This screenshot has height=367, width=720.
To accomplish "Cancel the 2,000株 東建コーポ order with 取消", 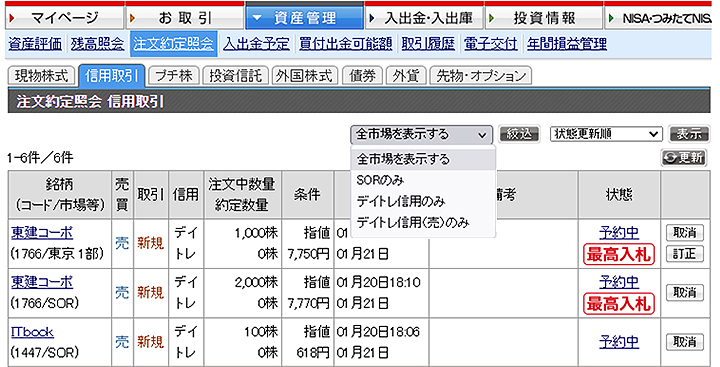I will pos(685,293).
